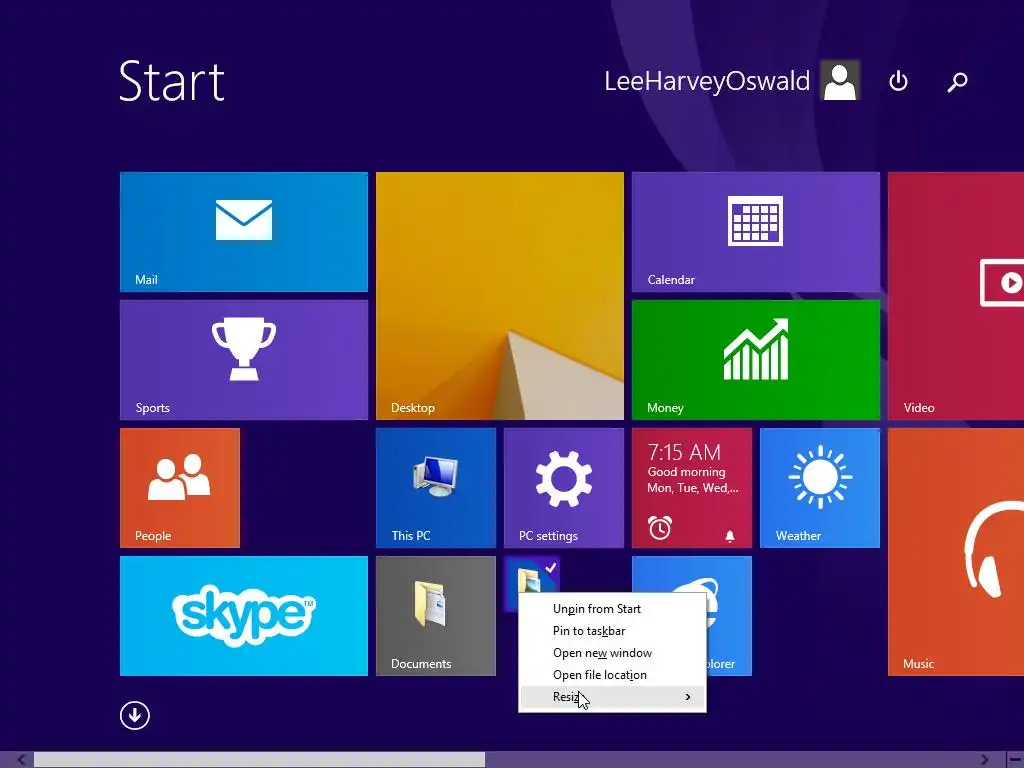The width and height of the screenshot is (1024, 768).
Task: Open the Music headphones tile
Action: point(956,552)
